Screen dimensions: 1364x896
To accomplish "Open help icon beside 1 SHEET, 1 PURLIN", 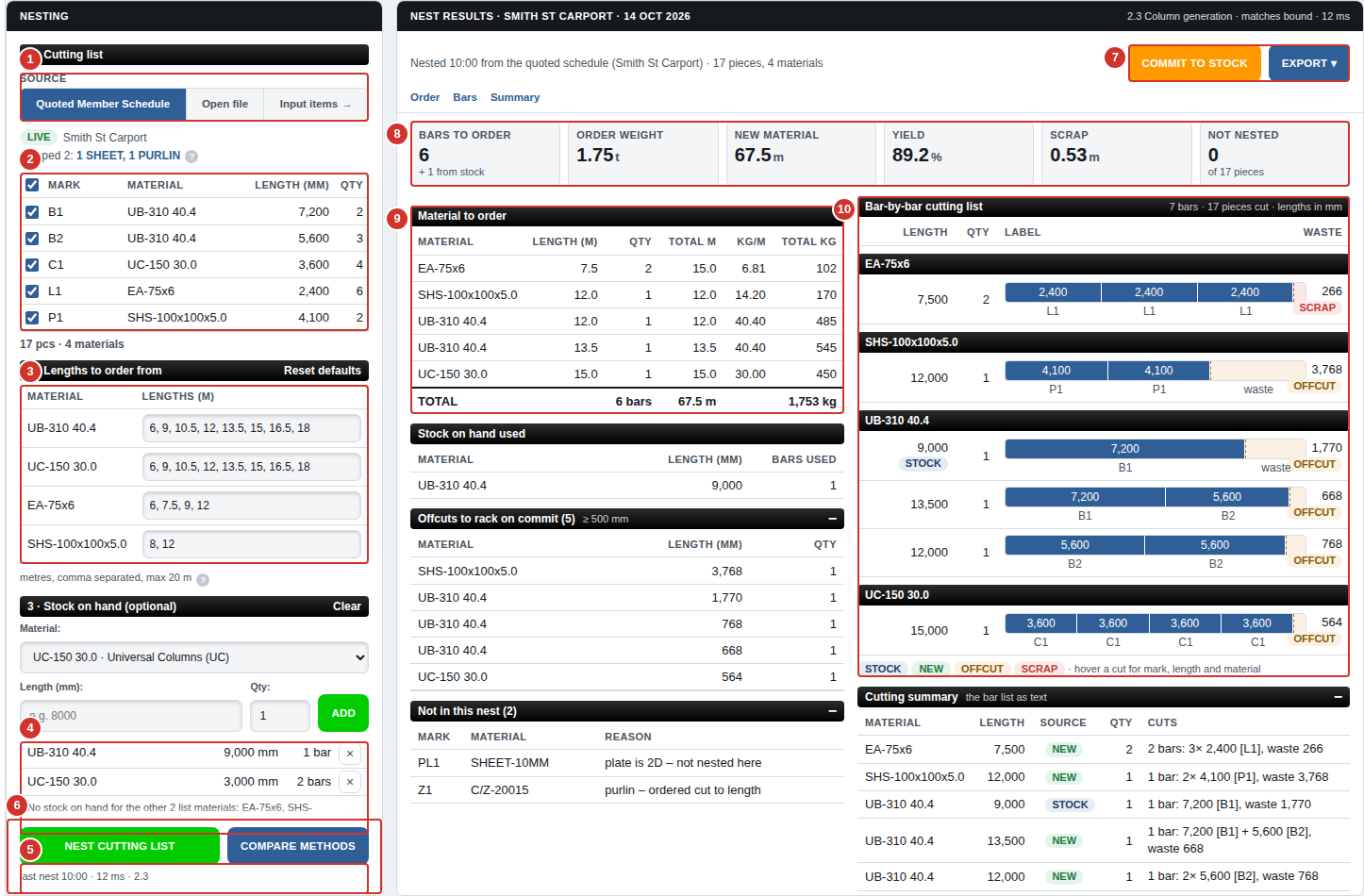I will (191, 157).
